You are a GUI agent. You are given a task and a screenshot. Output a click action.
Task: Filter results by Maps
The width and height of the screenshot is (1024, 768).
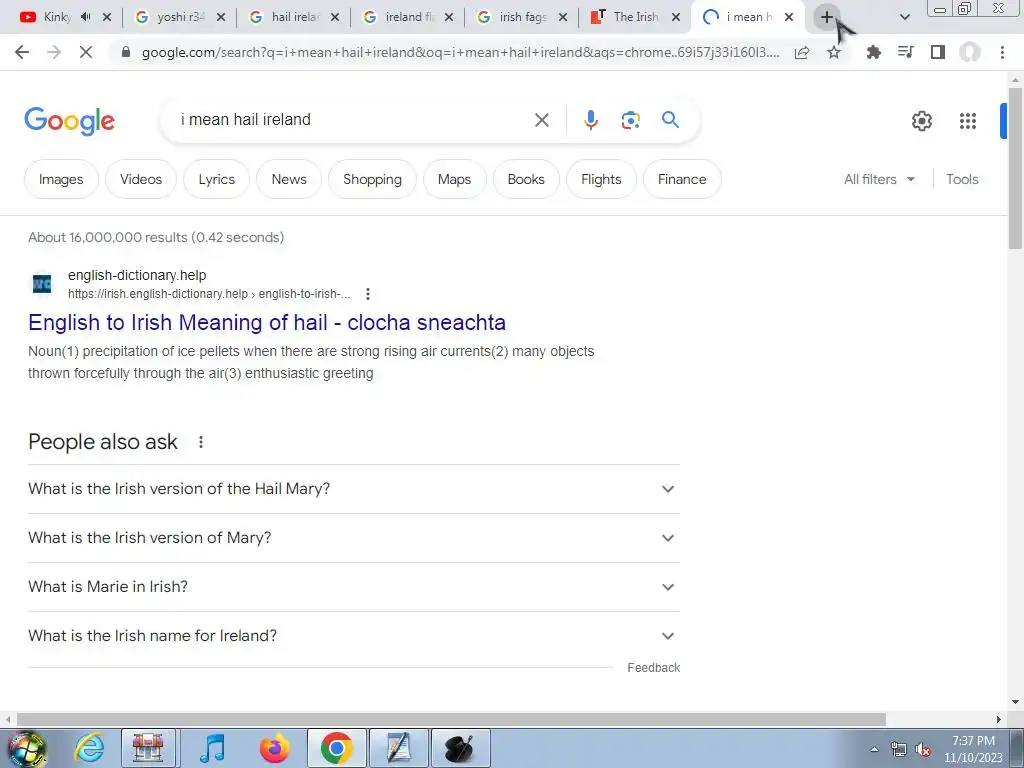(455, 179)
